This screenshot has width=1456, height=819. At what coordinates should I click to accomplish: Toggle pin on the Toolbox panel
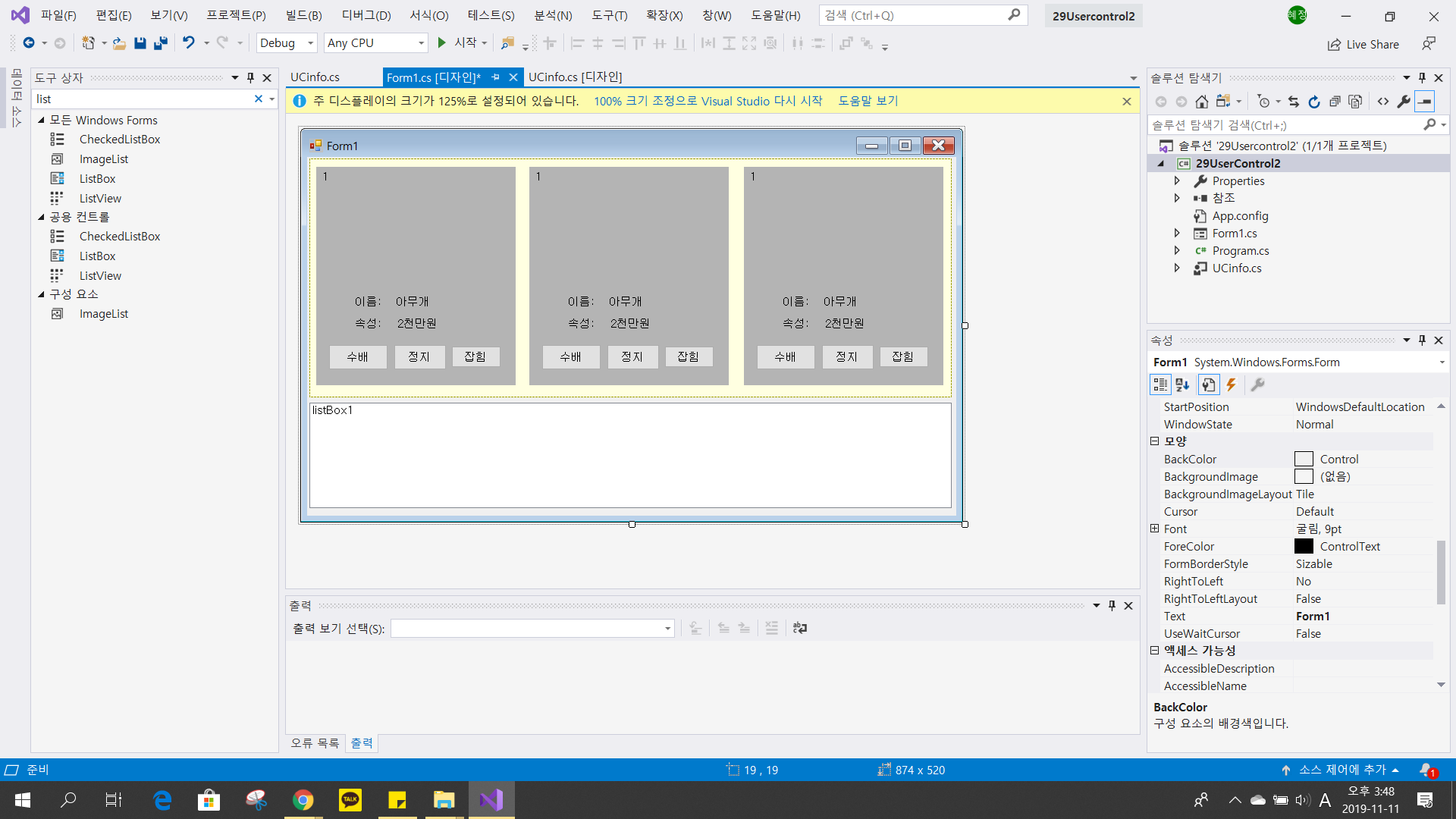pos(250,77)
